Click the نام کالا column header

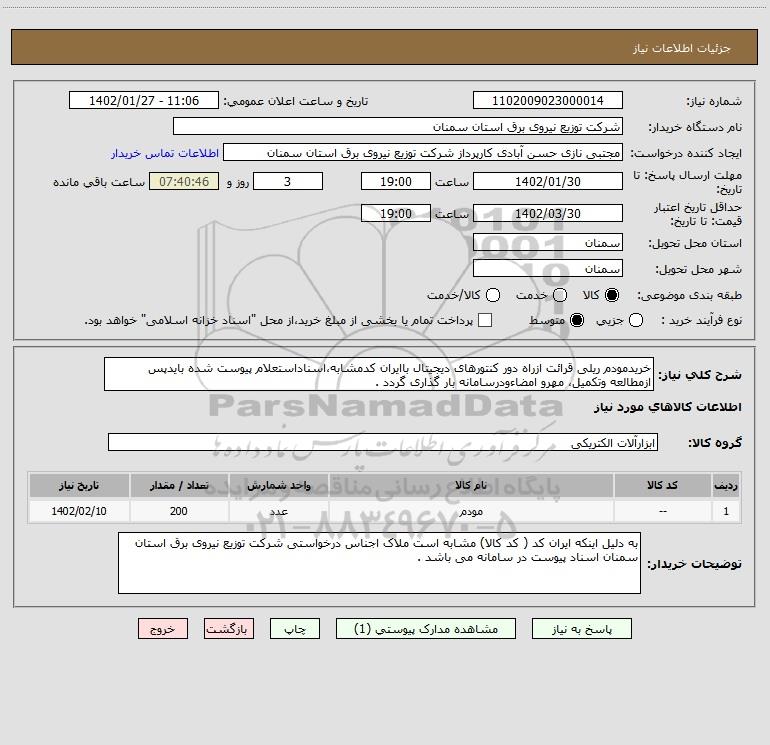[471, 486]
